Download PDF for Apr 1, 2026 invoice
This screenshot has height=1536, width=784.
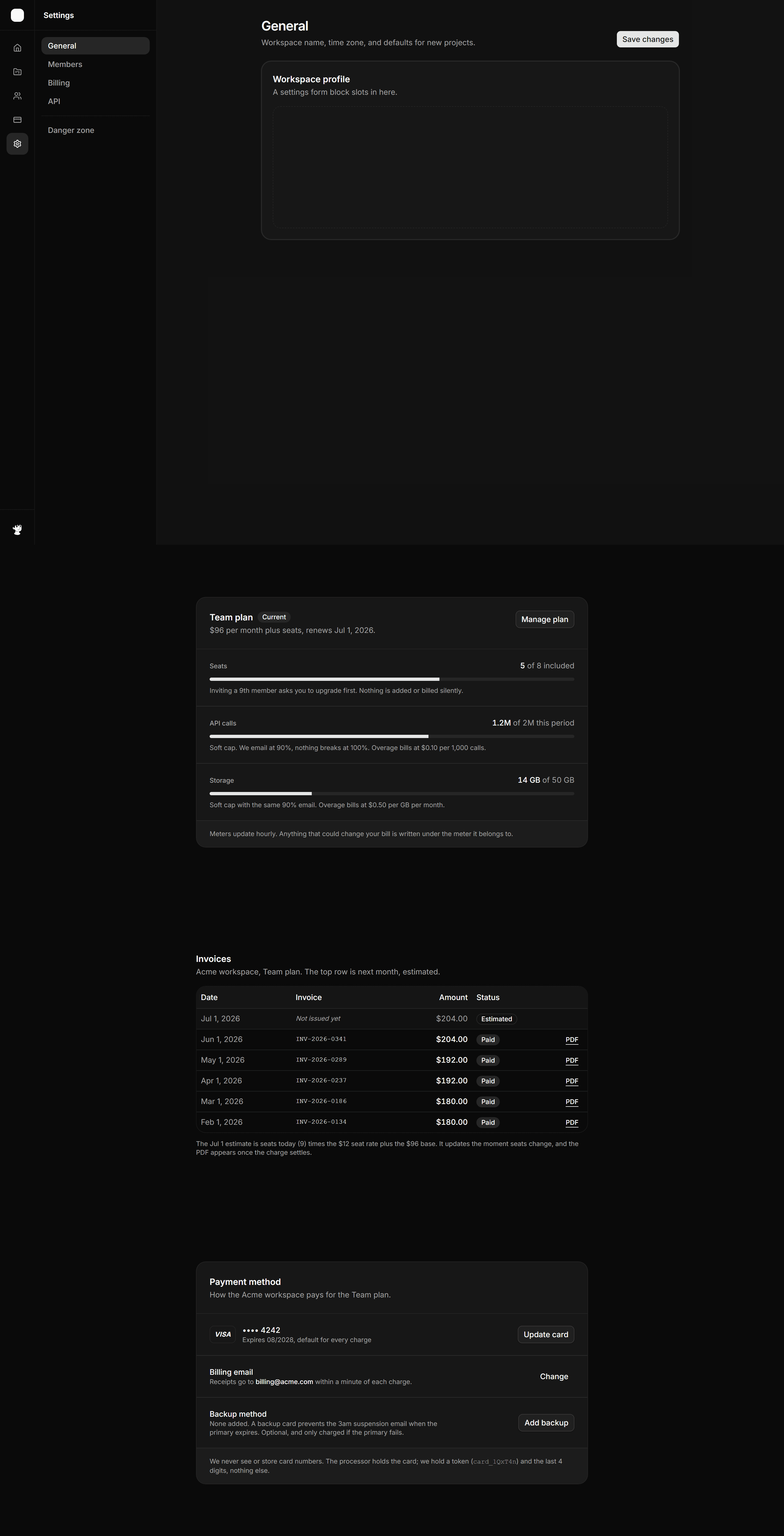coord(572,1081)
